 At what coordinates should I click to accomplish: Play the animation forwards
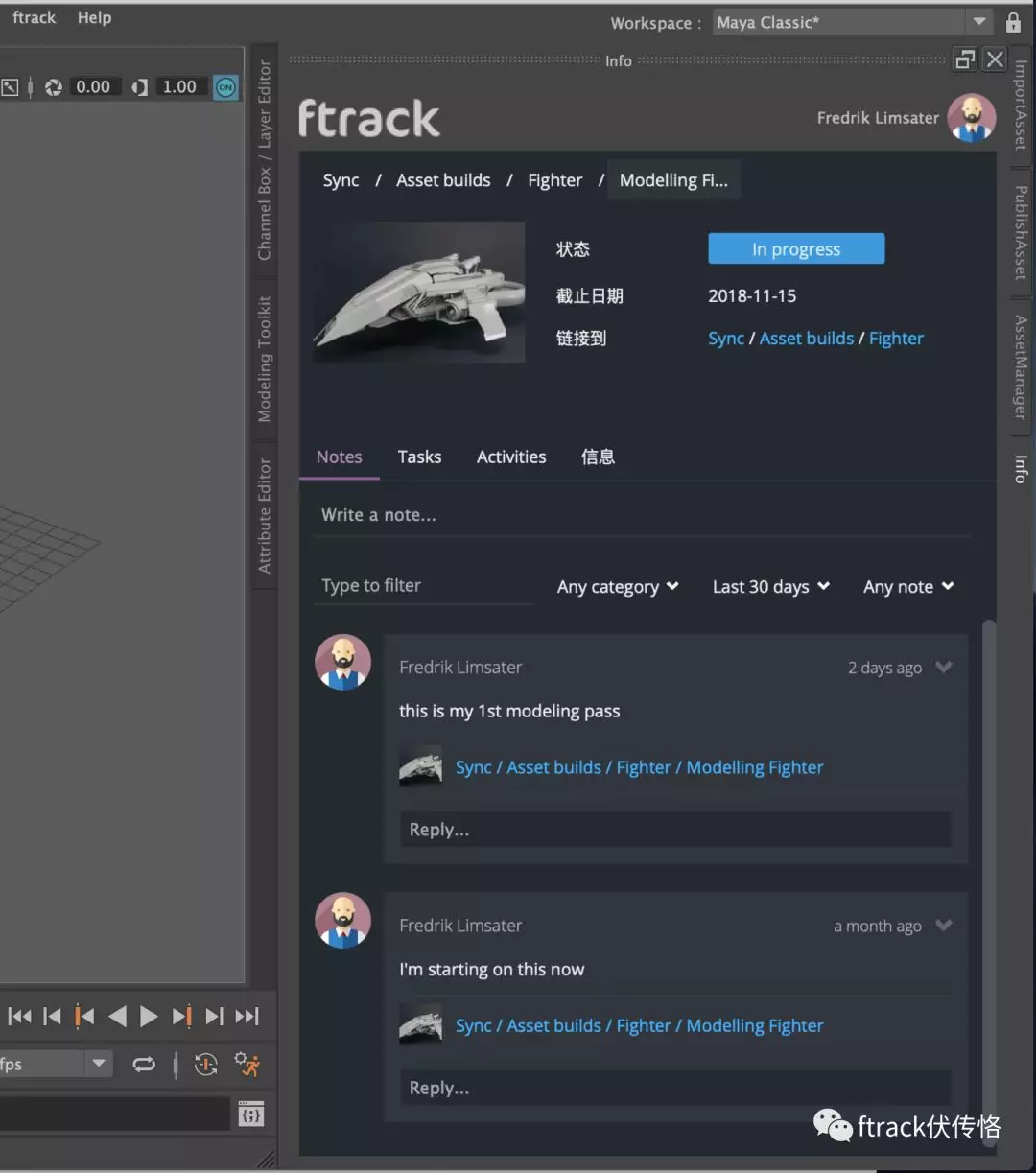click(x=149, y=1017)
